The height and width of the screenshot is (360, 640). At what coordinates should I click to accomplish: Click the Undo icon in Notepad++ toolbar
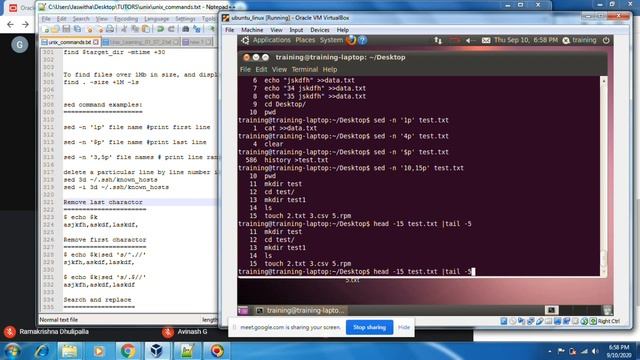[160, 29]
